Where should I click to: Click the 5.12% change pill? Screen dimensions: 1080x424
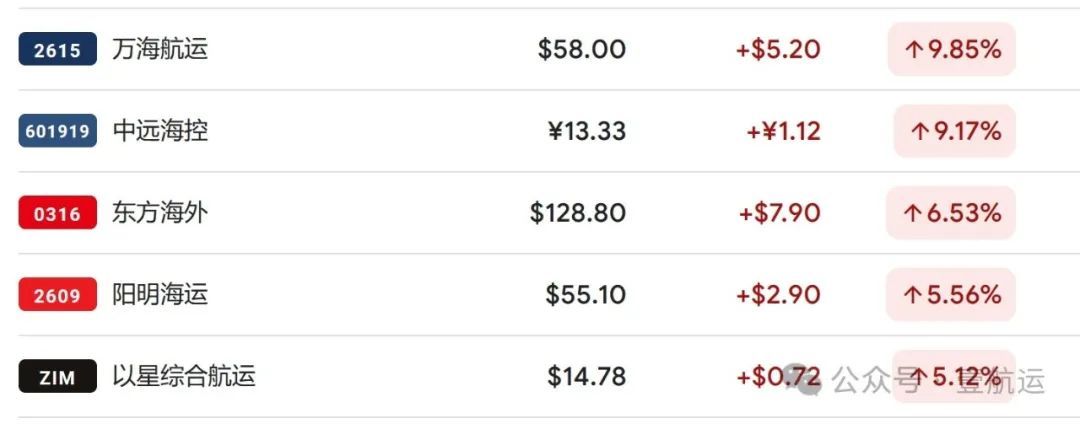click(954, 377)
